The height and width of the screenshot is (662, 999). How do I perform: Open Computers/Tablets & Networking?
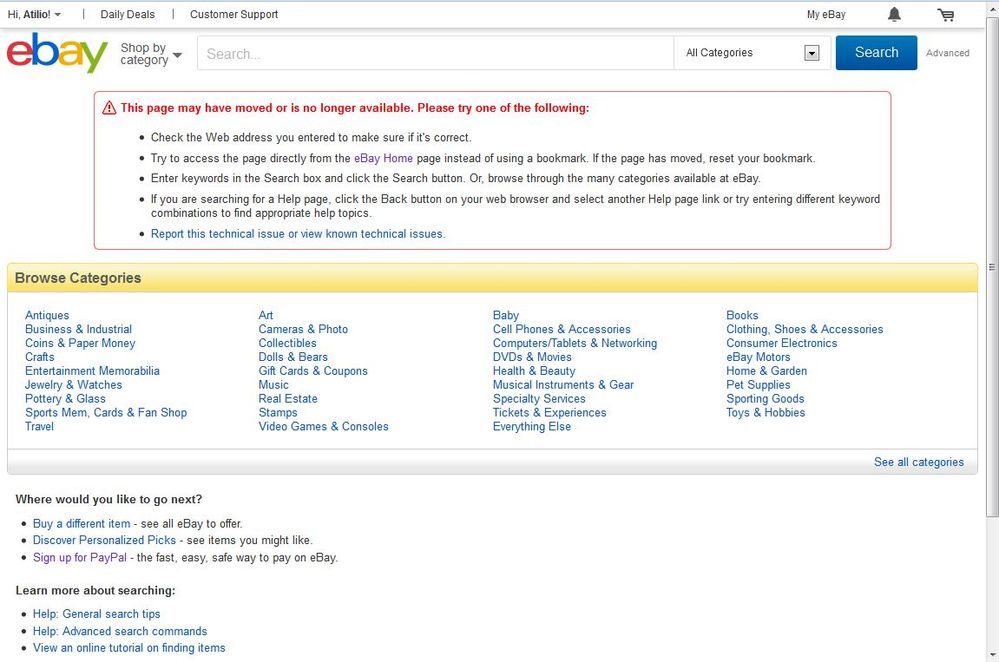(x=575, y=343)
